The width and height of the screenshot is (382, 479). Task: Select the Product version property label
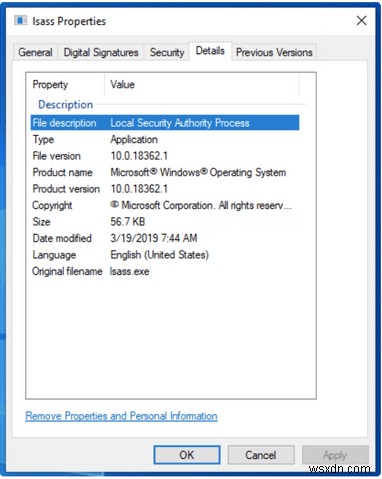66,189
